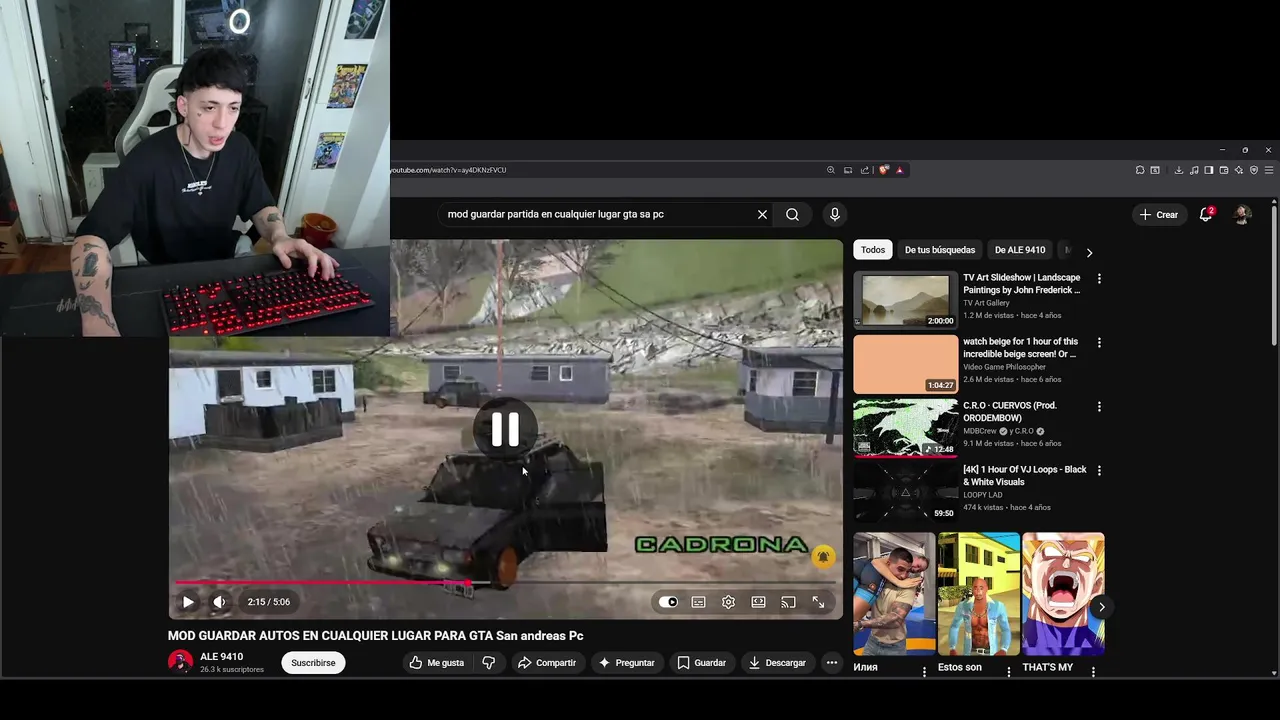This screenshot has height=720, width=1280.
Task: Open browser hamburger main menu
Action: [1270, 170]
